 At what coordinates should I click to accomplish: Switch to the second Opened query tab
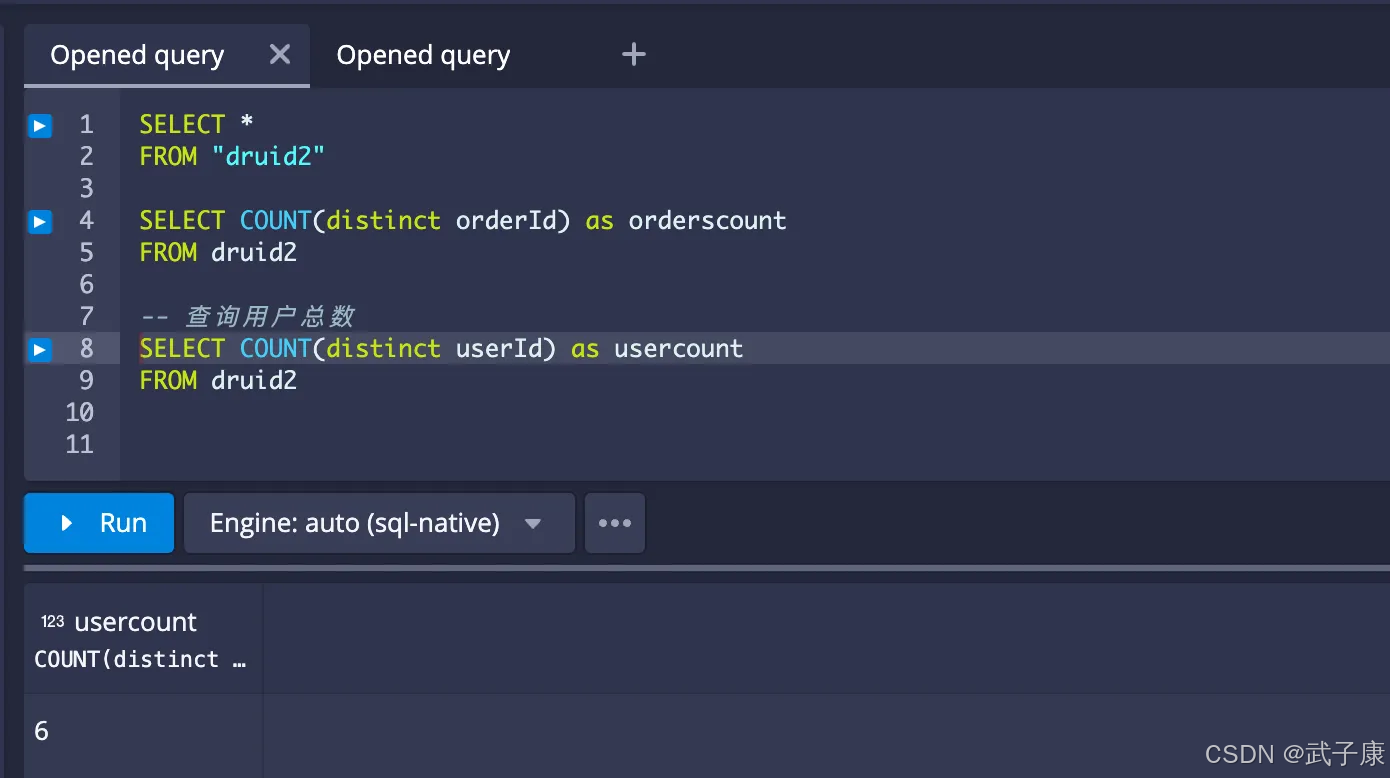click(x=423, y=56)
